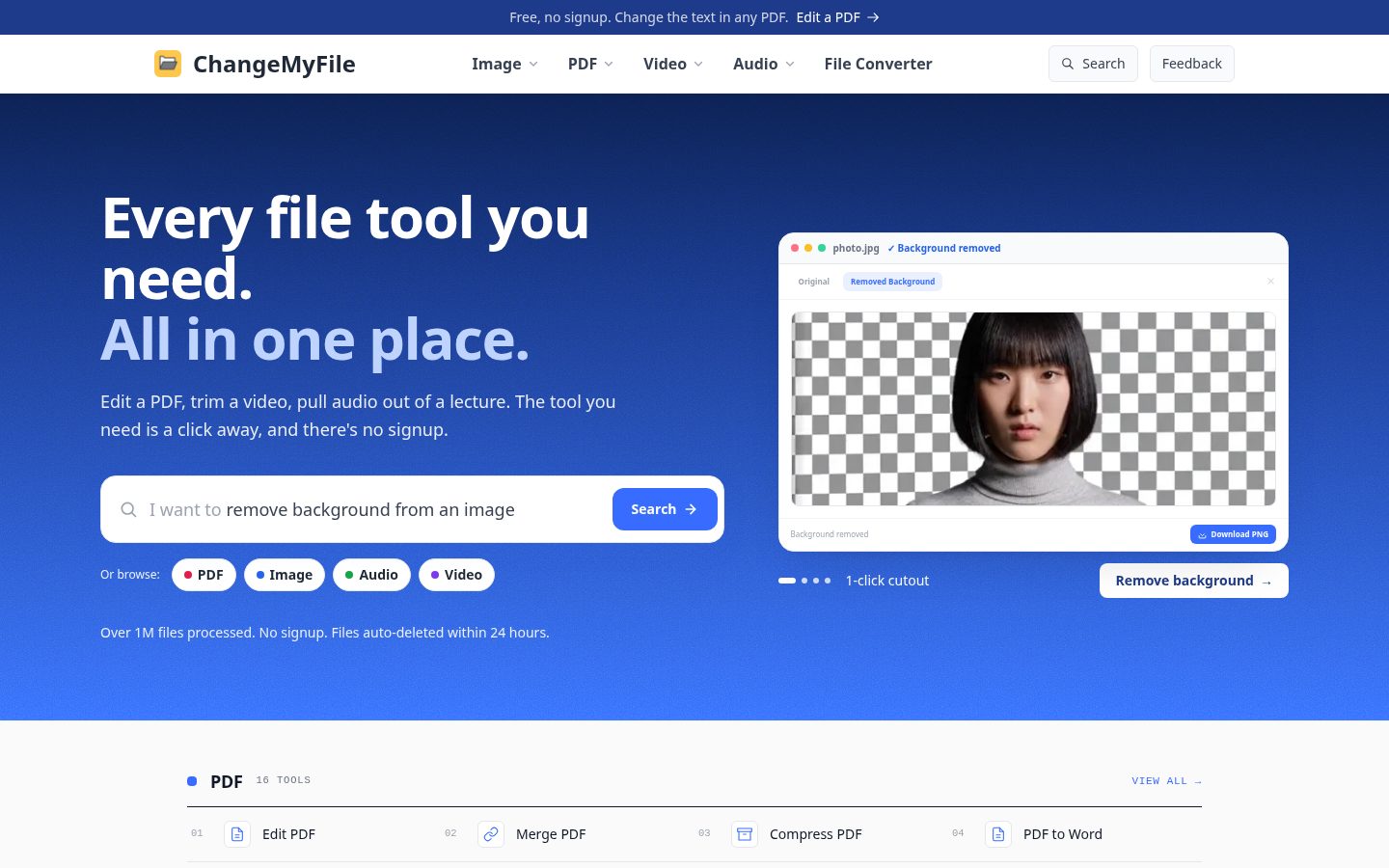
Task: Click the blue Search button in the hero
Action: pos(665,509)
